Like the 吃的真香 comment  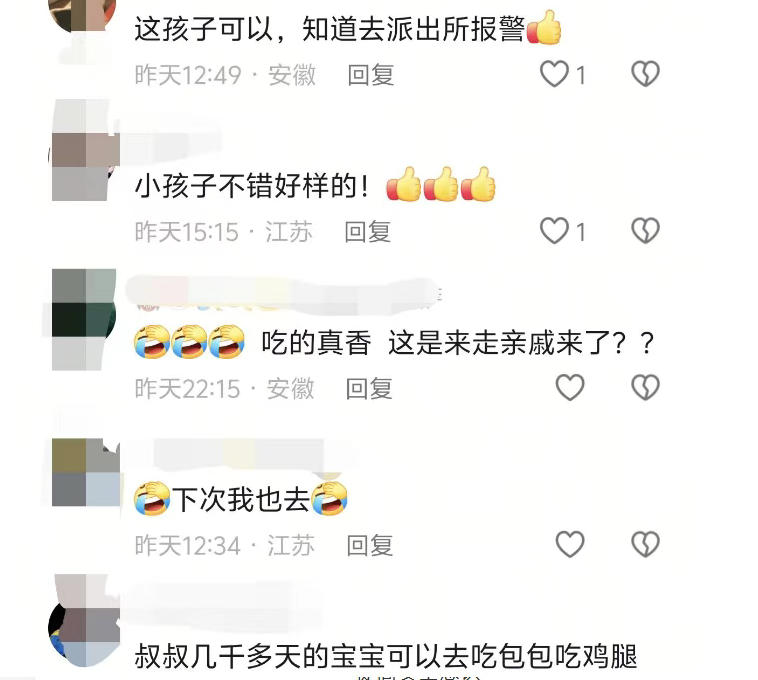570,387
